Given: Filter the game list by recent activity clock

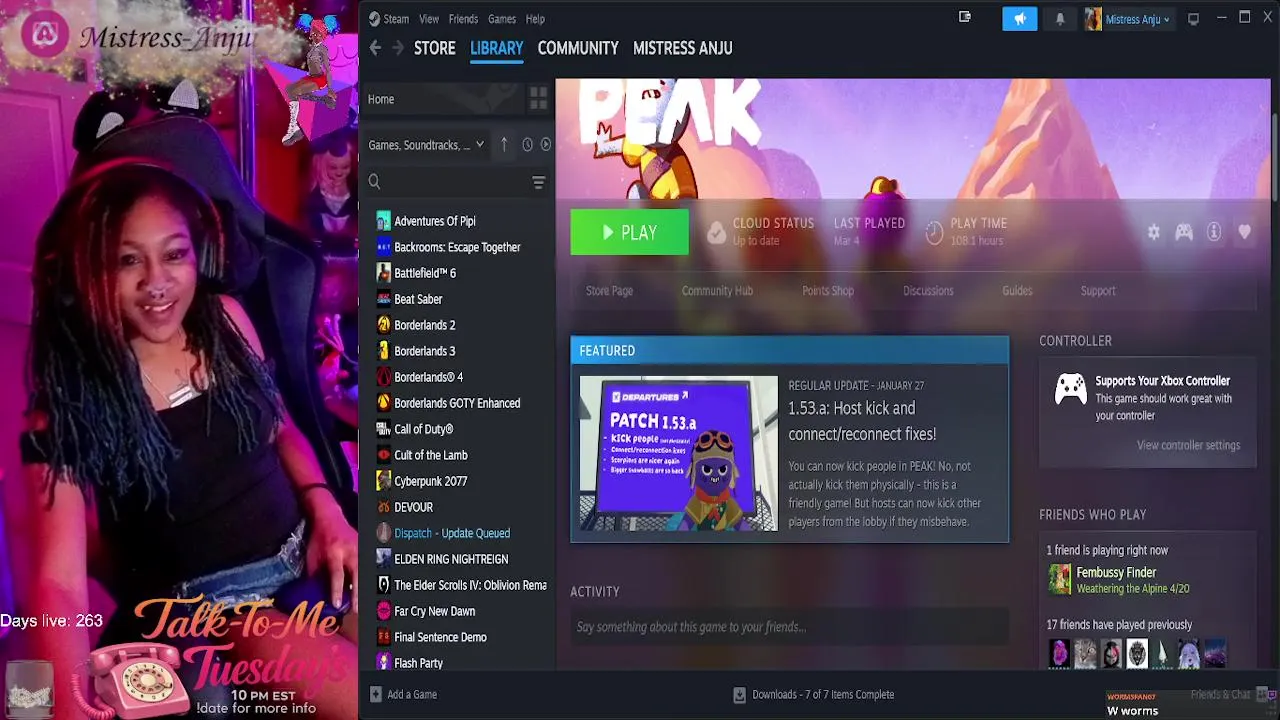Looking at the screenshot, I should [x=527, y=145].
